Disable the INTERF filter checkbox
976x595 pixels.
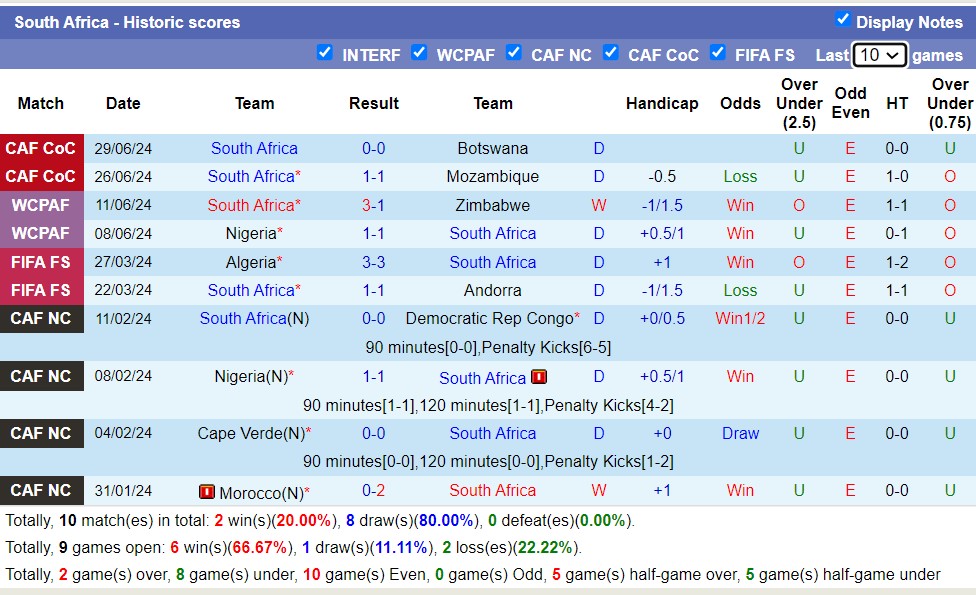[324, 52]
